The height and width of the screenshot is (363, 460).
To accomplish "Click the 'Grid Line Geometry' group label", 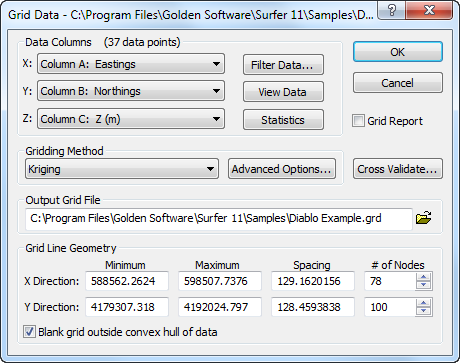I will coord(71,248).
